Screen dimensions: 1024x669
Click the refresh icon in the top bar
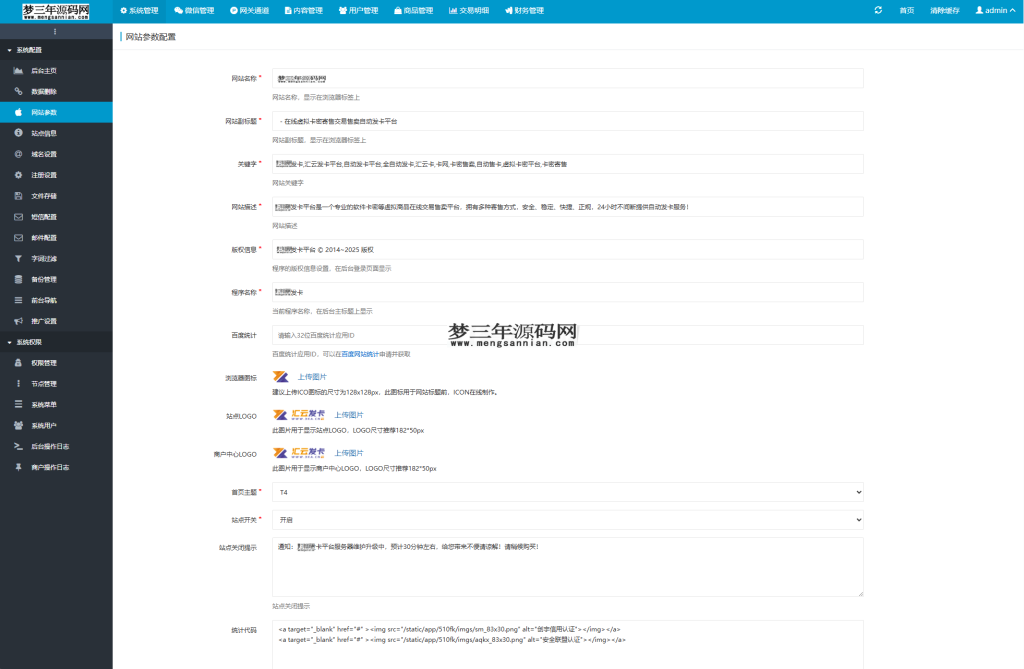coord(879,9)
